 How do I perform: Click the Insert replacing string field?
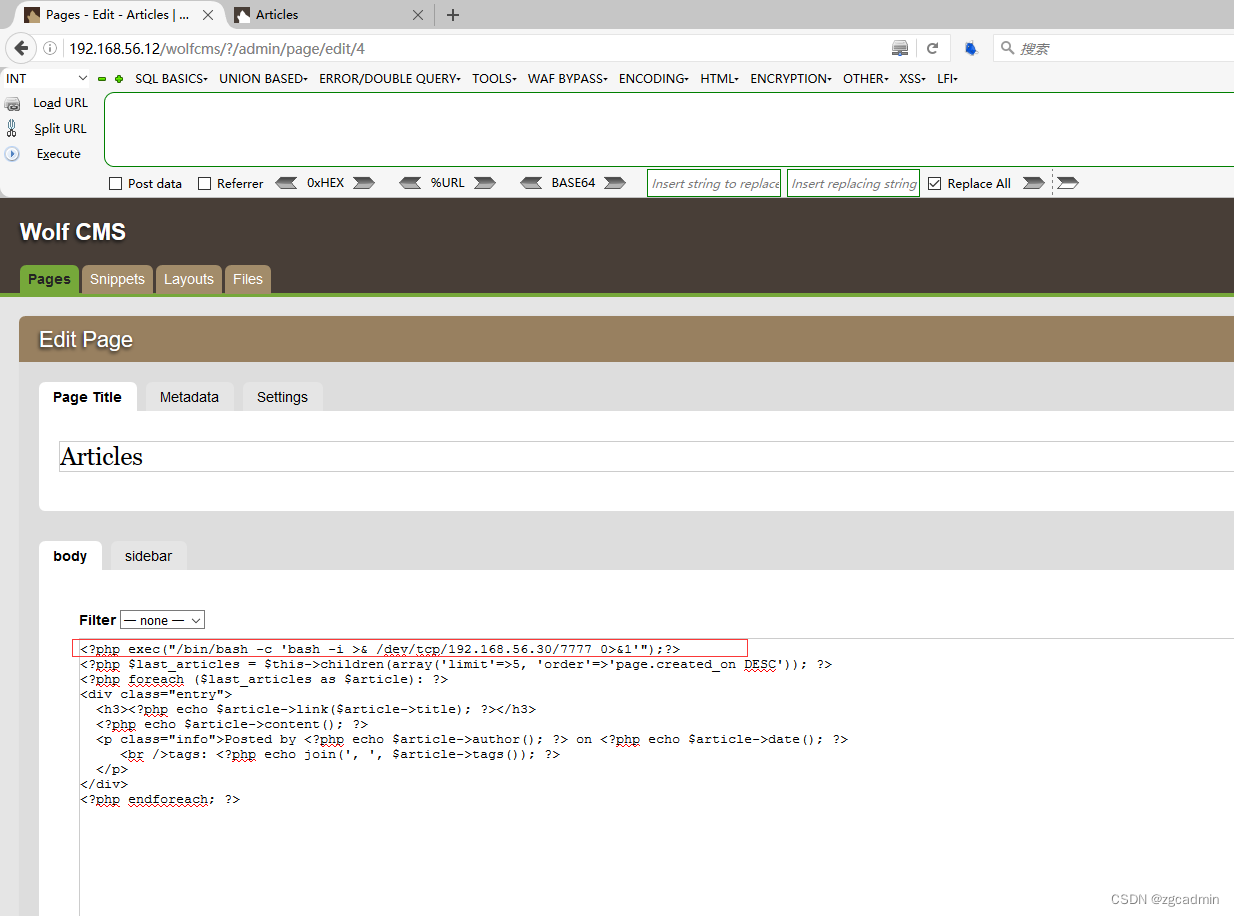point(853,183)
